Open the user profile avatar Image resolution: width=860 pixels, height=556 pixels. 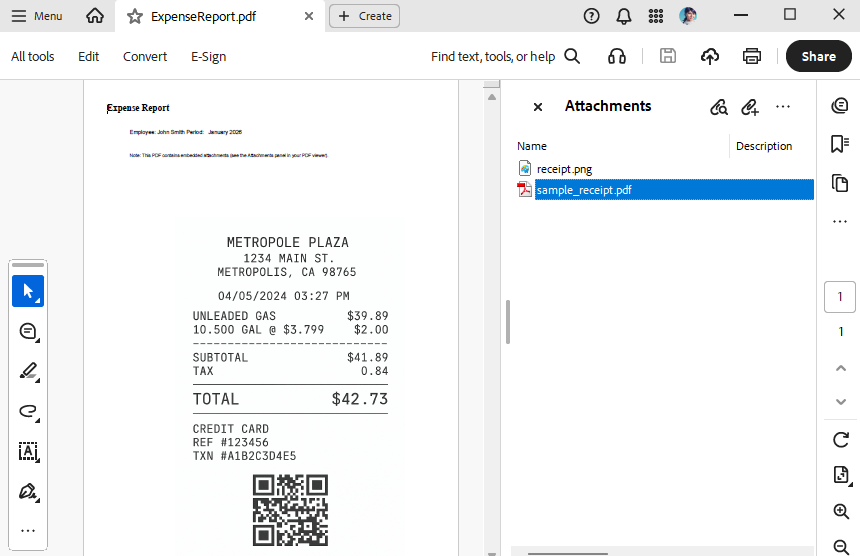click(x=688, y=16)
